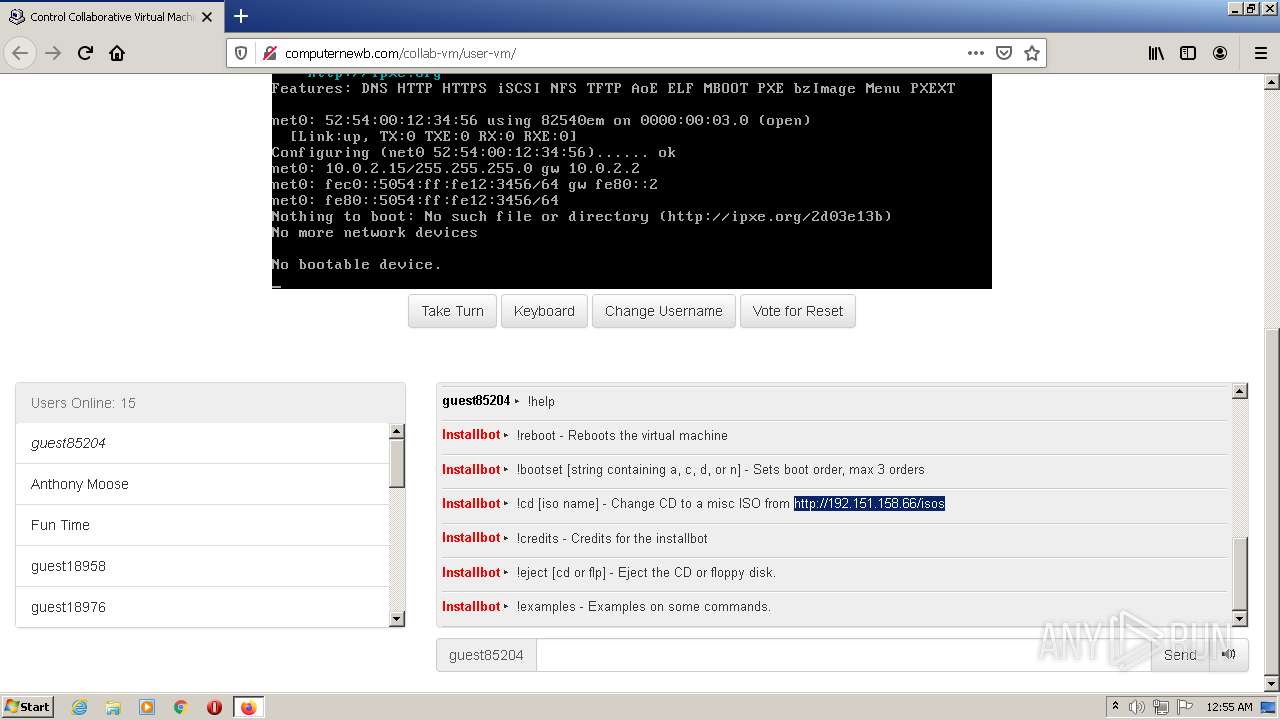Open the on-screen Keyboard
Viewport: 1280px width, 720px height.
pos(544,311)
